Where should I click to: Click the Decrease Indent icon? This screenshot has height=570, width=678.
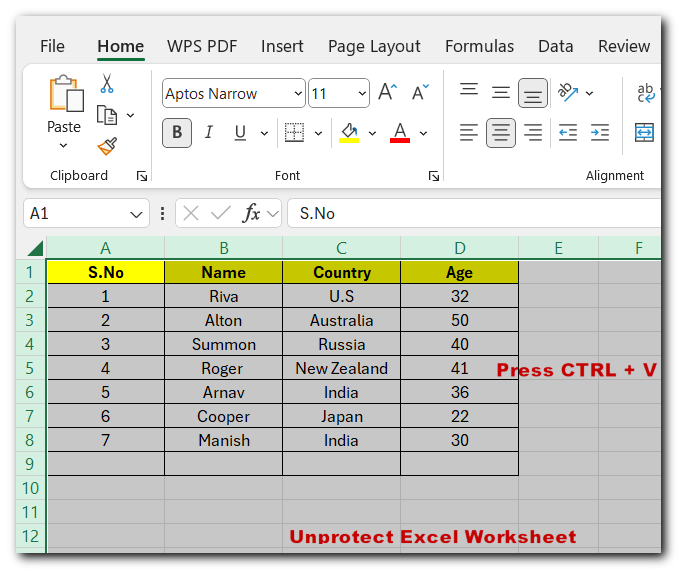[568, 132]
